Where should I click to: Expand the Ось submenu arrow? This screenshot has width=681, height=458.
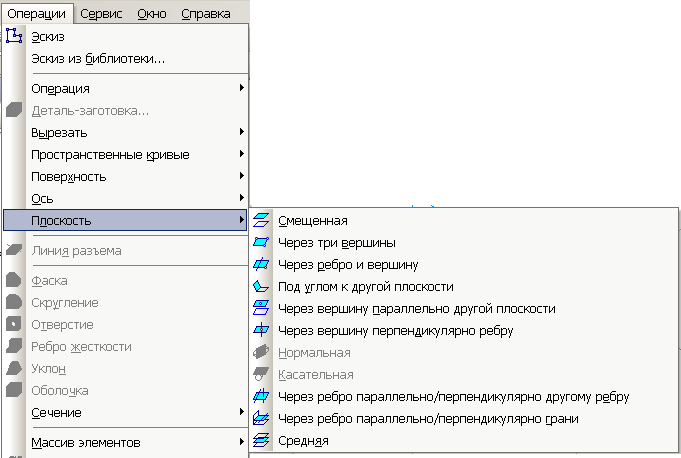(x=242, y=198)
